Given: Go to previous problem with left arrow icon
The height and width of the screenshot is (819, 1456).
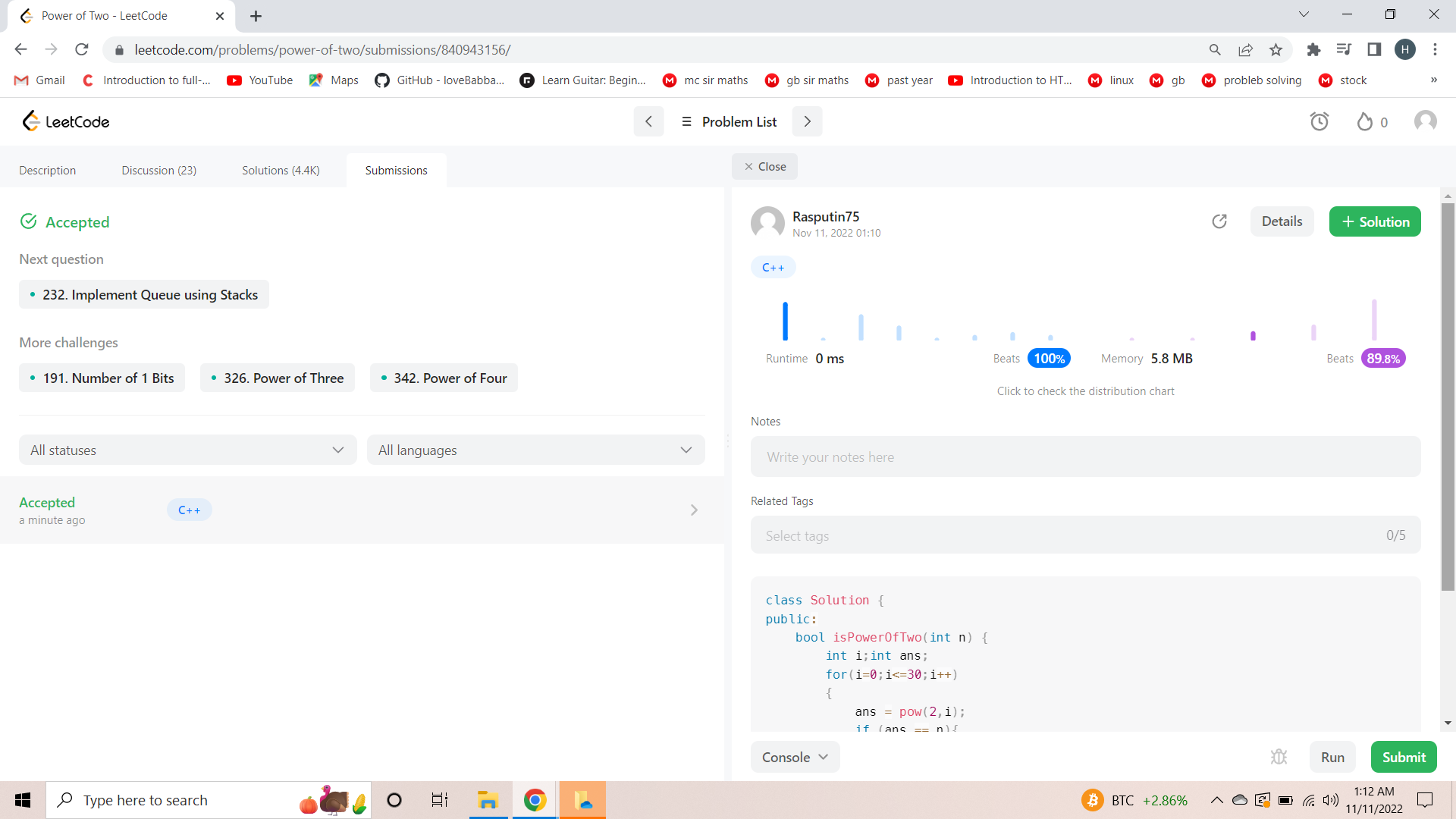Looking at the screenshot, I should (648, 121).
